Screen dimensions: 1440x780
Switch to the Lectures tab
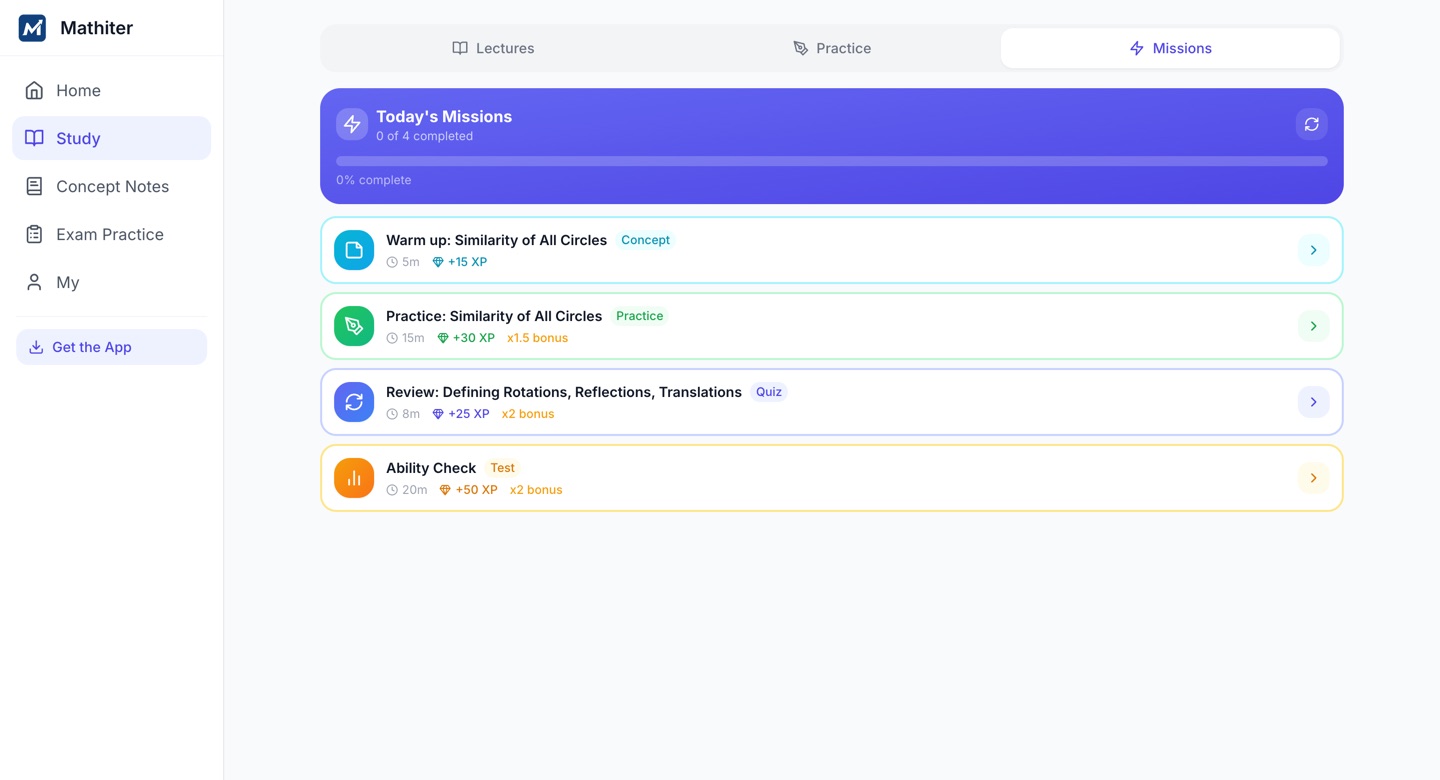click(x=493, y=48)
